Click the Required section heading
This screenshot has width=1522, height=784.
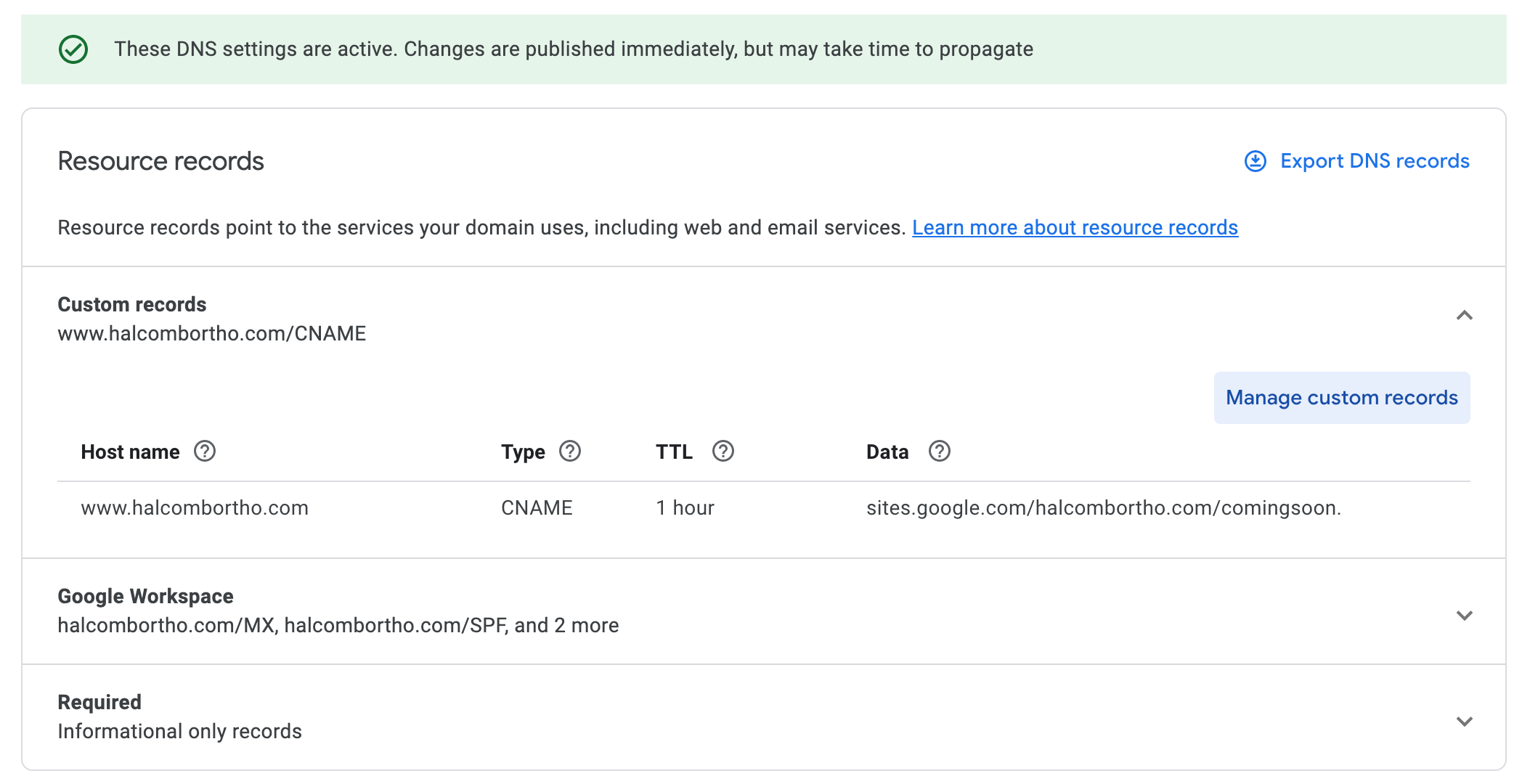(x=99, y=702)
